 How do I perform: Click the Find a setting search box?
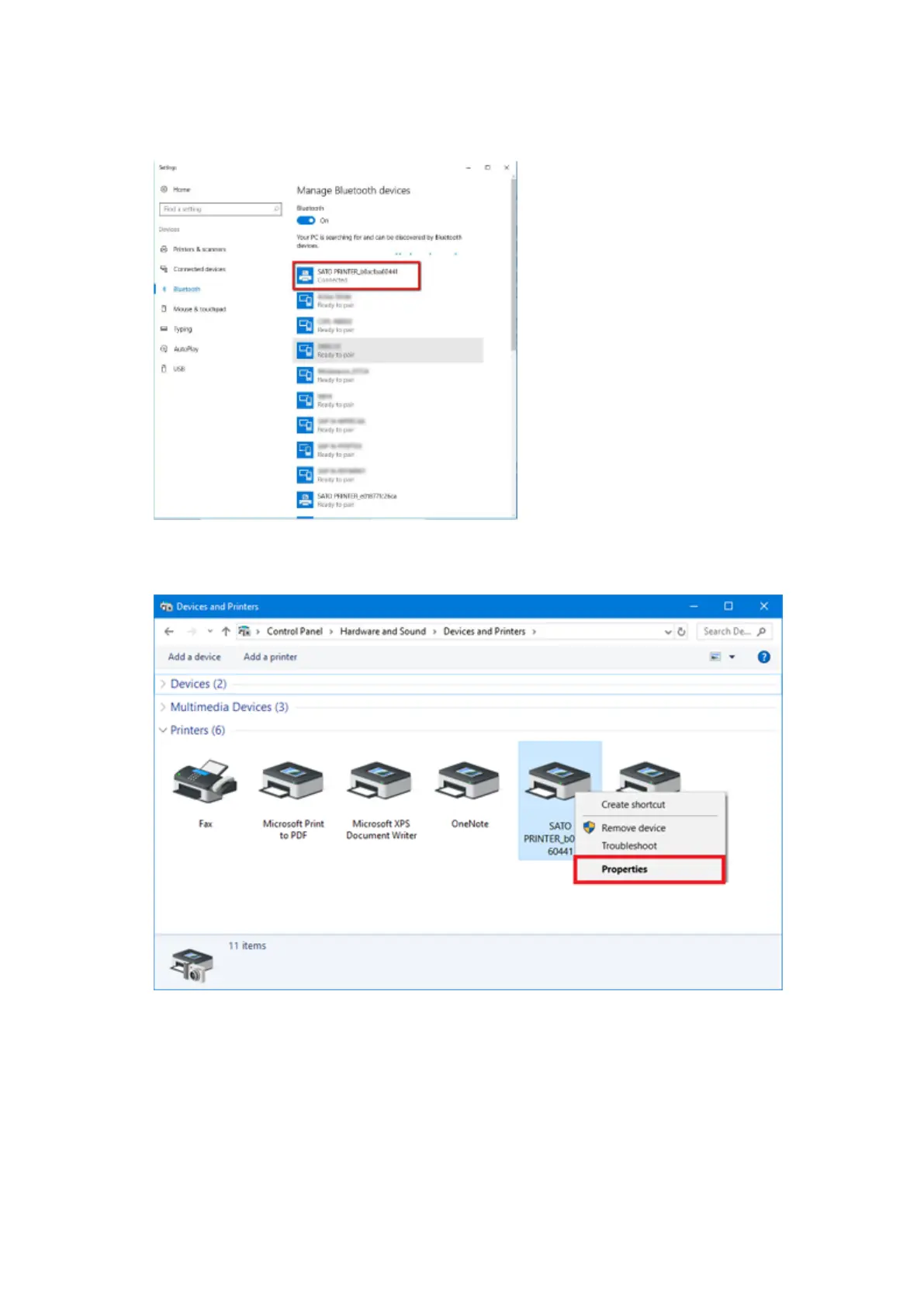click(220, 209)
